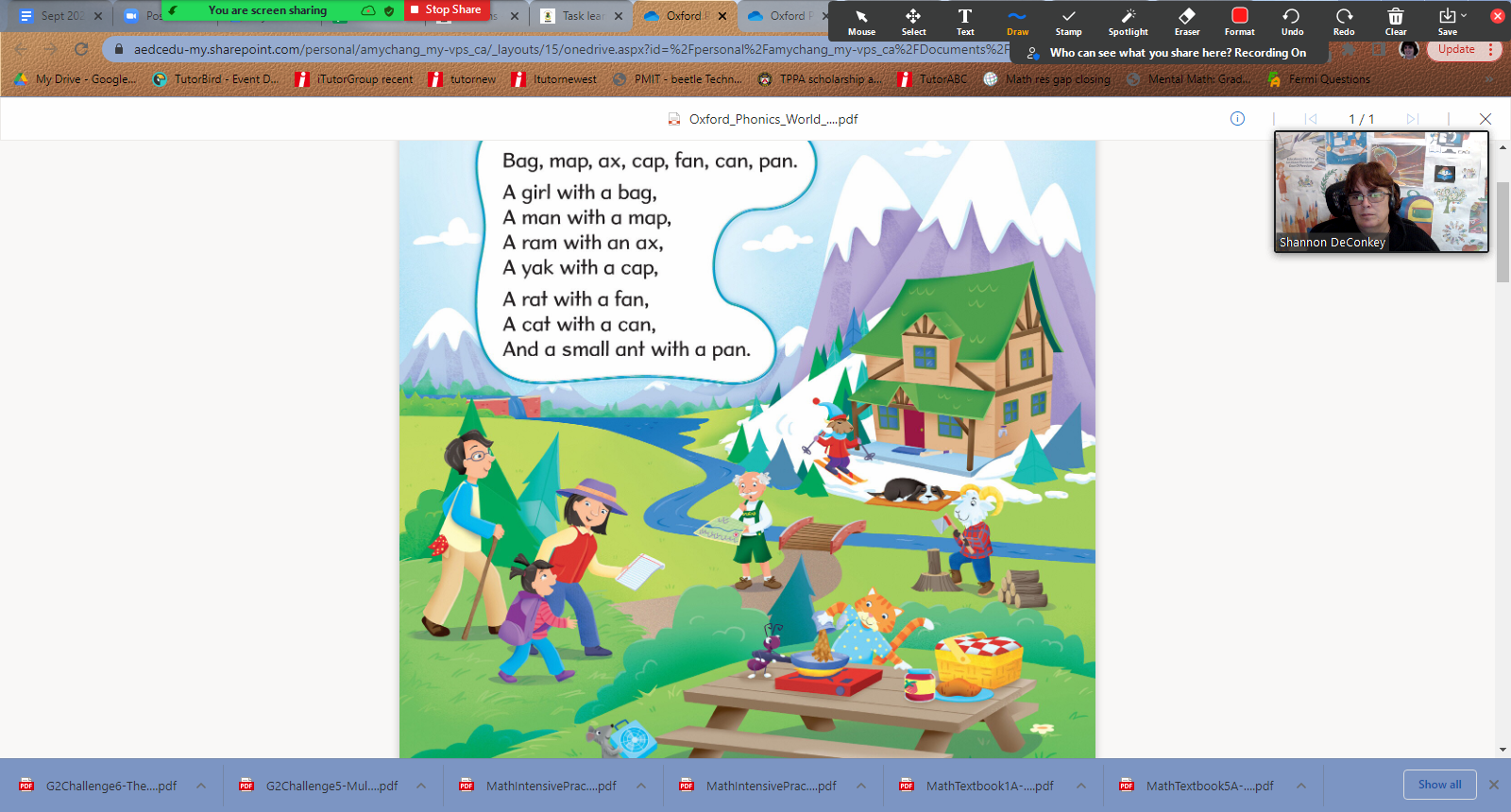Open the PMIT - beetle Techn... bookmark
Viewport: 1511px width, 812px height.
[x=677, y=79]
